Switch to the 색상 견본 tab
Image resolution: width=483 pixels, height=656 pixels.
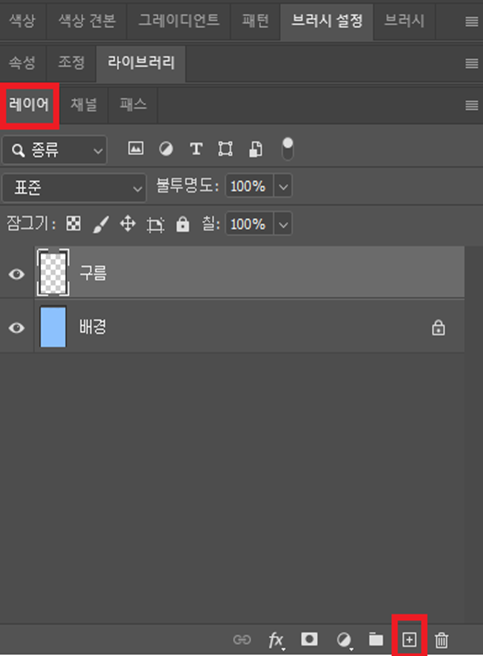(x=87, y=20)
